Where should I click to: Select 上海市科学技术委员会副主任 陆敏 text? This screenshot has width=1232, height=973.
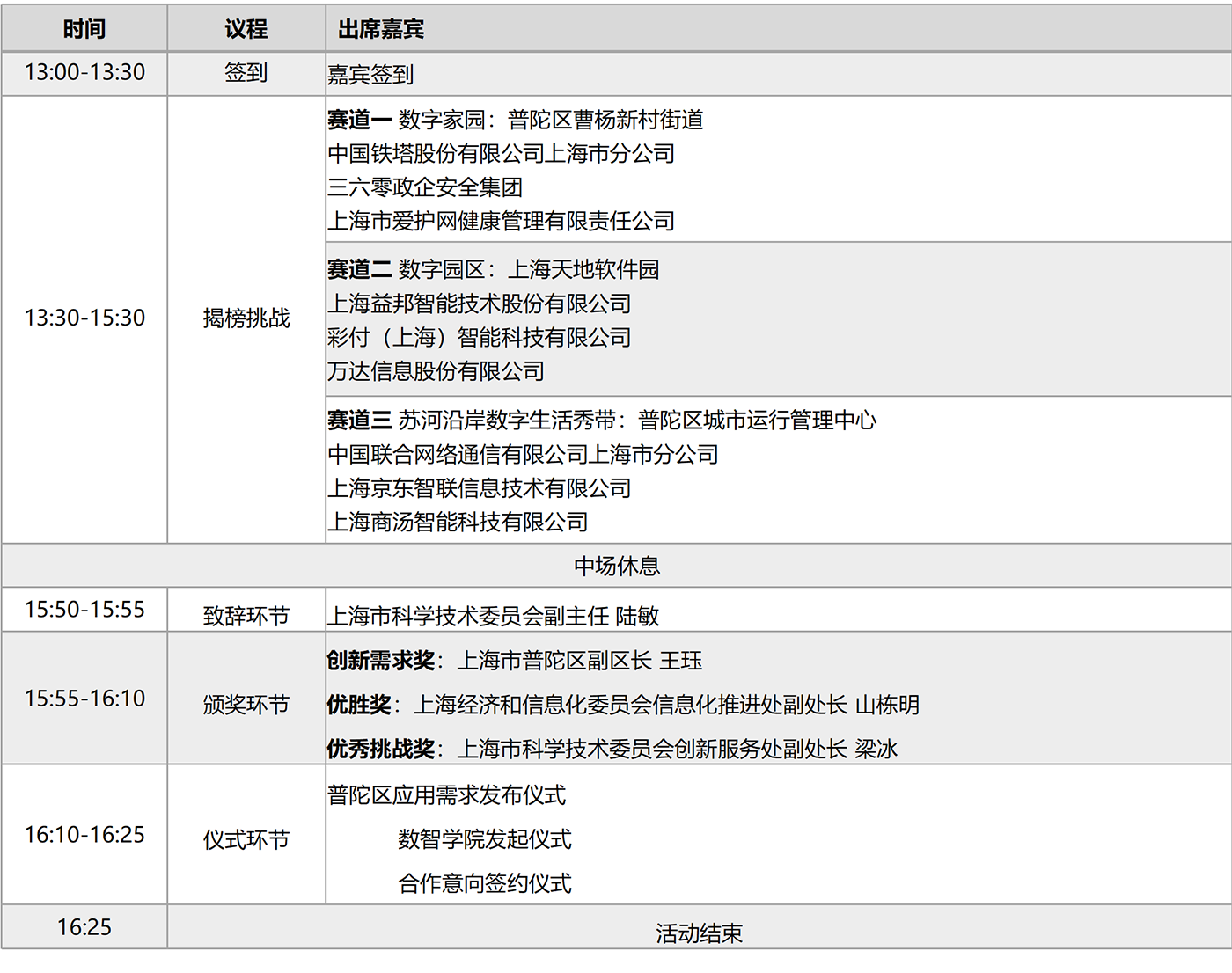click(x=494, y=616)
